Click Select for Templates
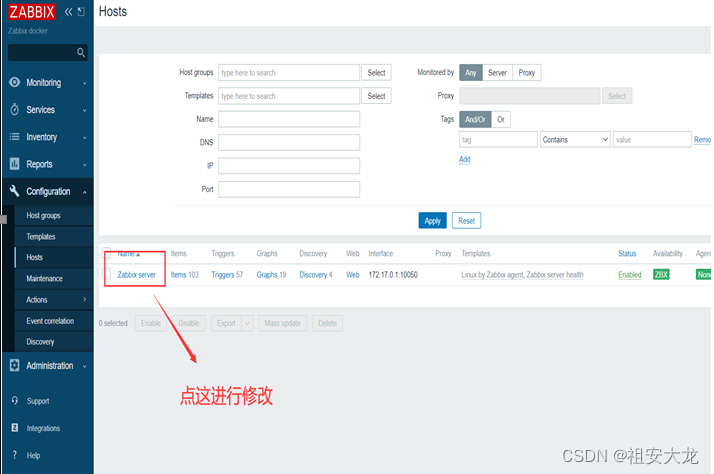Viewport: 714px width, 474px height. tap(376, 96)
